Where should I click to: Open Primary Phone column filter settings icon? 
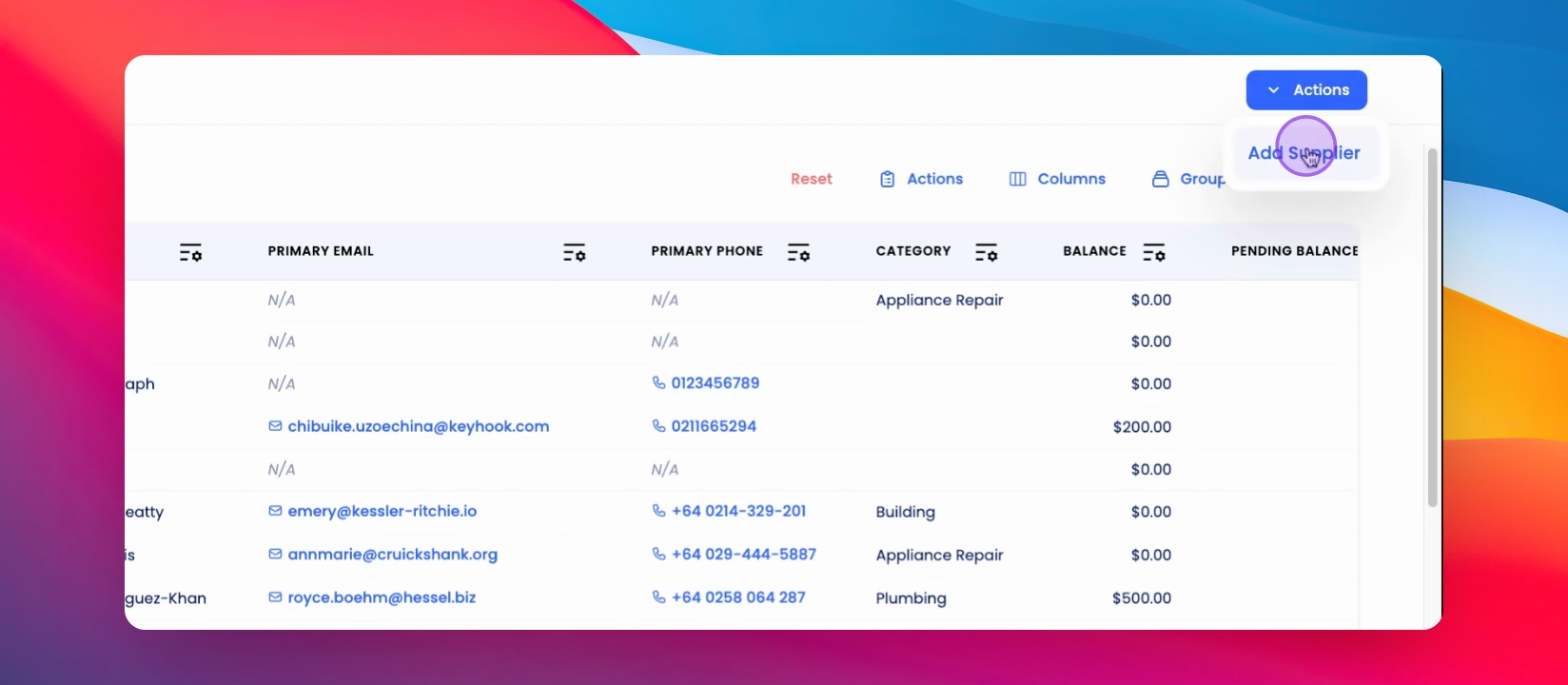point(798,252)
